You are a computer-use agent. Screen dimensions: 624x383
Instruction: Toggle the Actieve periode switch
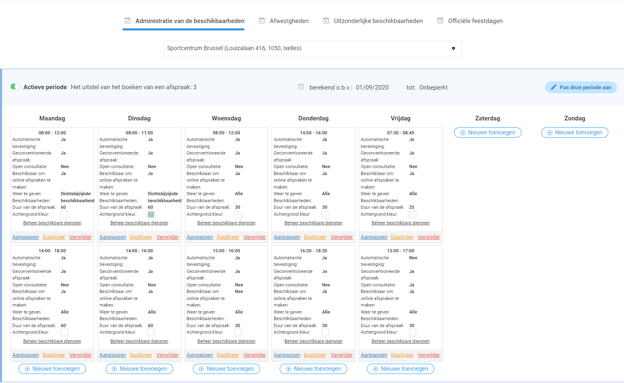coord(15,86)
